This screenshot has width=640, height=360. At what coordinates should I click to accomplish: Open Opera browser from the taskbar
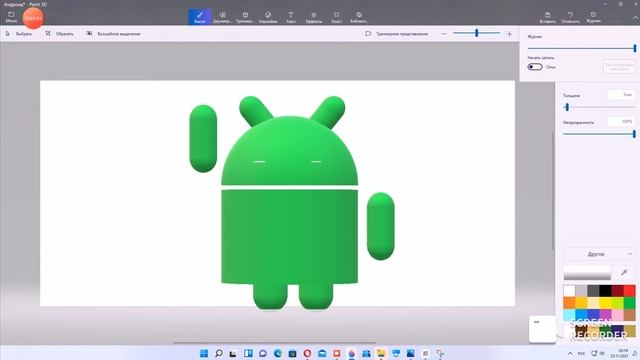point(307,353)
